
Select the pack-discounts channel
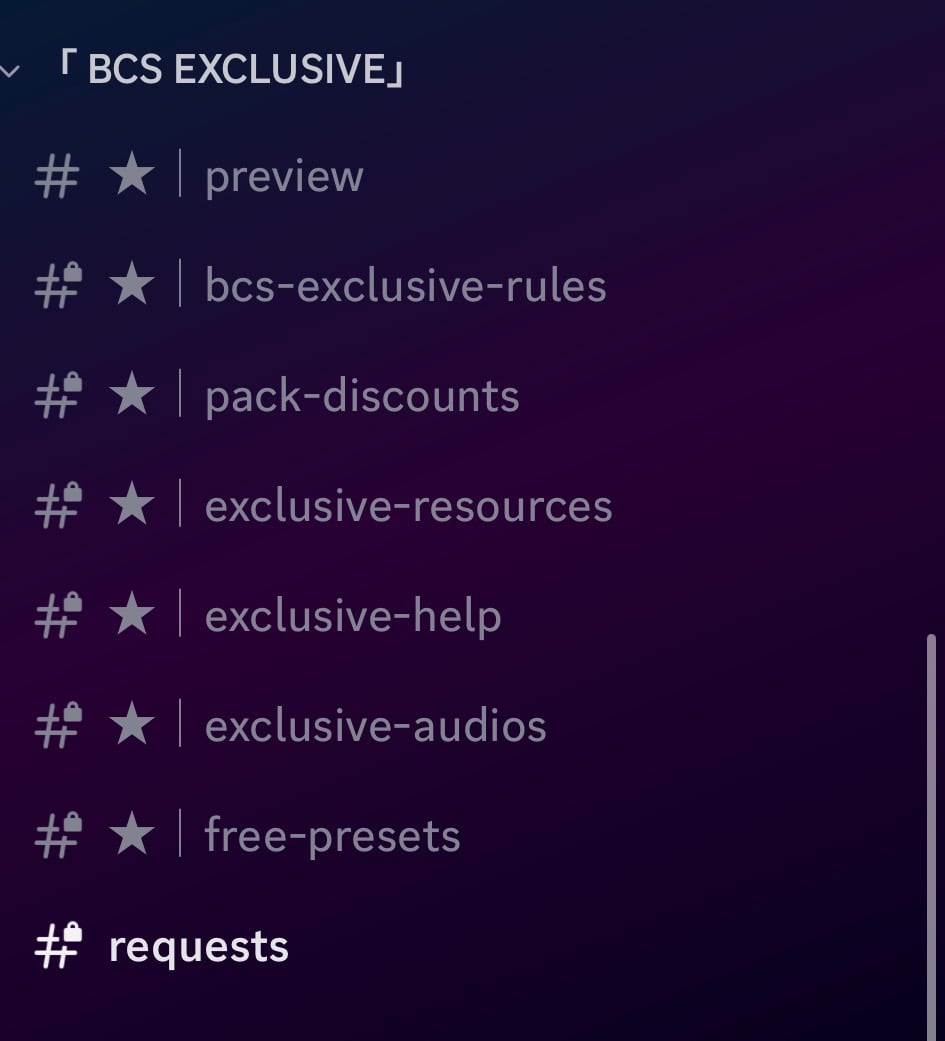point(362,397)
